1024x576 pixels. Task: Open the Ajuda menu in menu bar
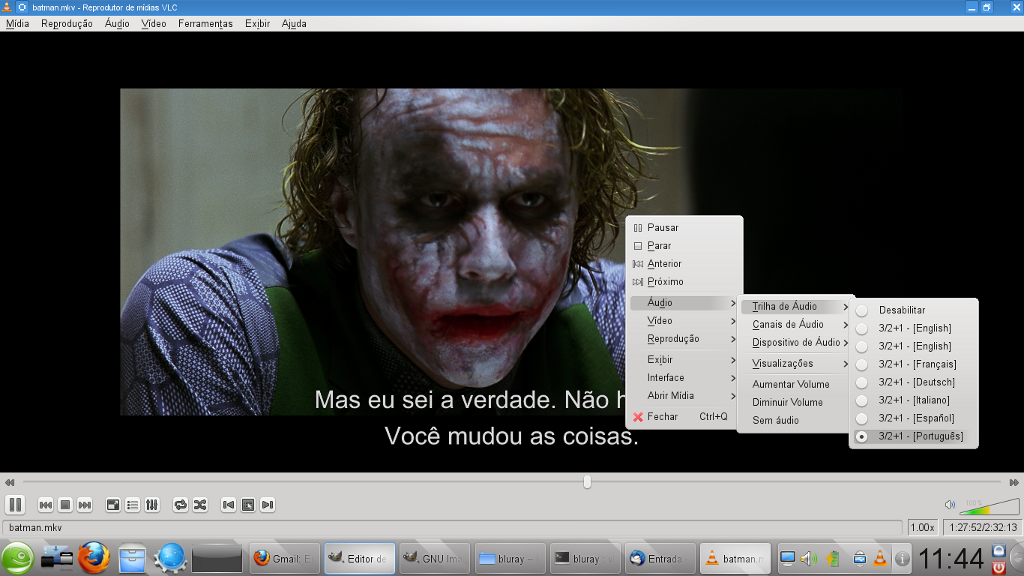coord(294,24)
